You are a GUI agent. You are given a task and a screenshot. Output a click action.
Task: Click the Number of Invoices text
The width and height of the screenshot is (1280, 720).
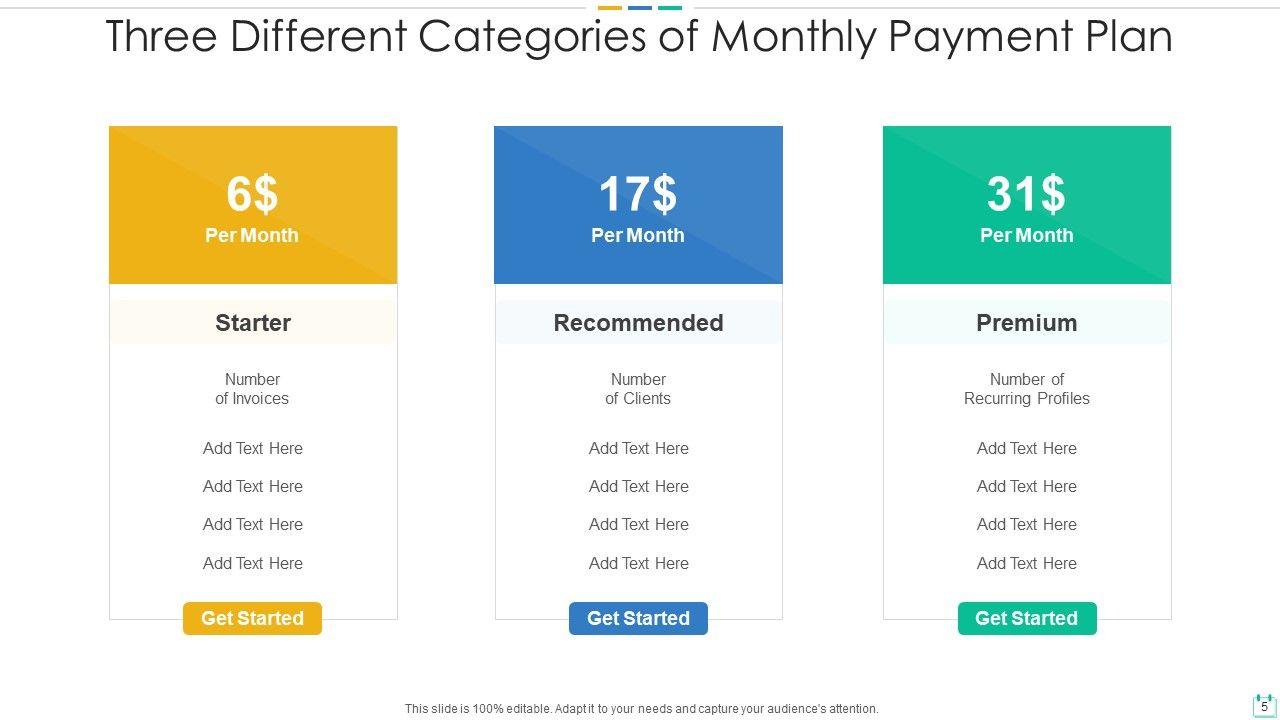pyautogui.click(x=252, y=389)
